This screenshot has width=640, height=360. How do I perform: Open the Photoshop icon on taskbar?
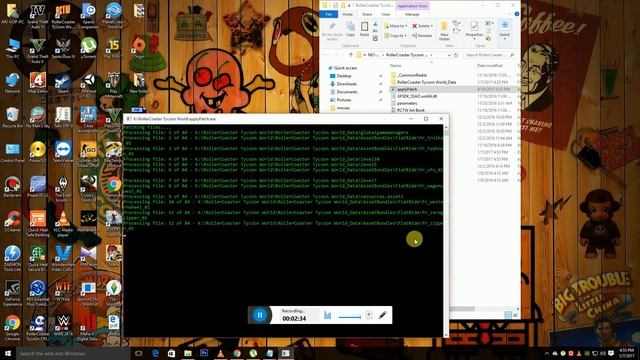tap(204, 353)
